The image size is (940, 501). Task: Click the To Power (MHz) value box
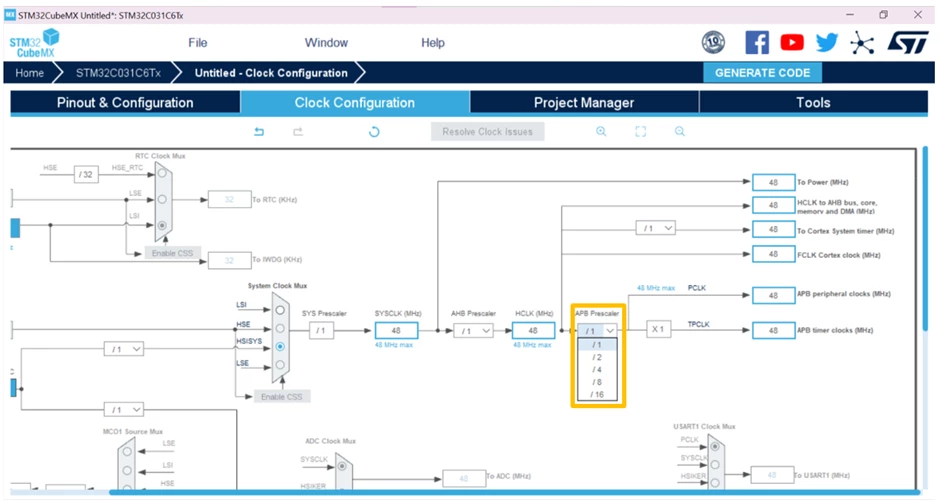point(773,182)
